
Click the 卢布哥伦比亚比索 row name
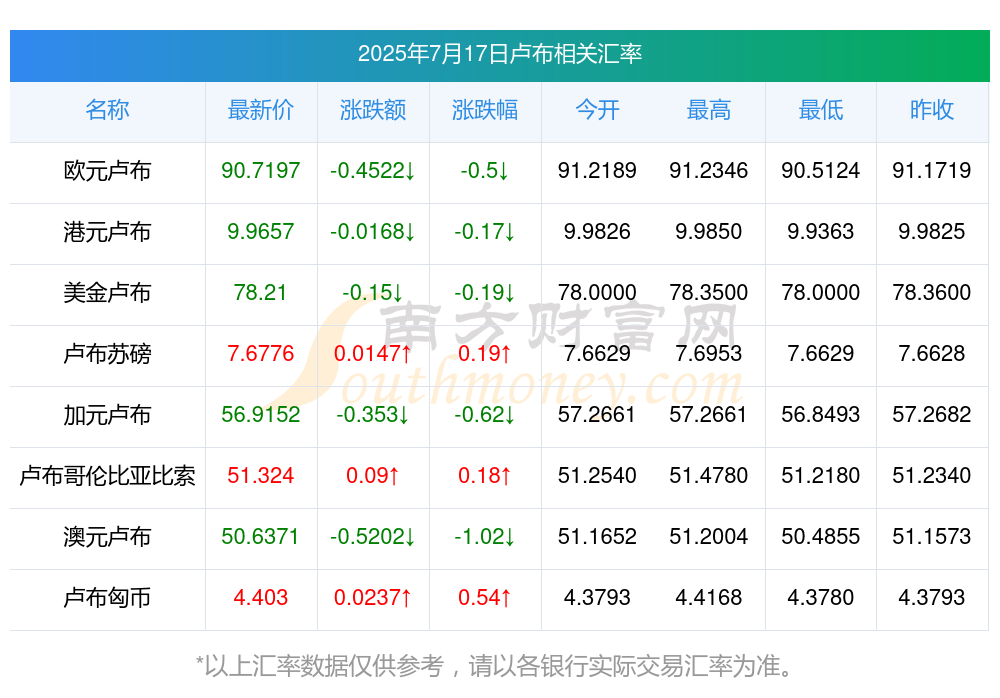107,476
